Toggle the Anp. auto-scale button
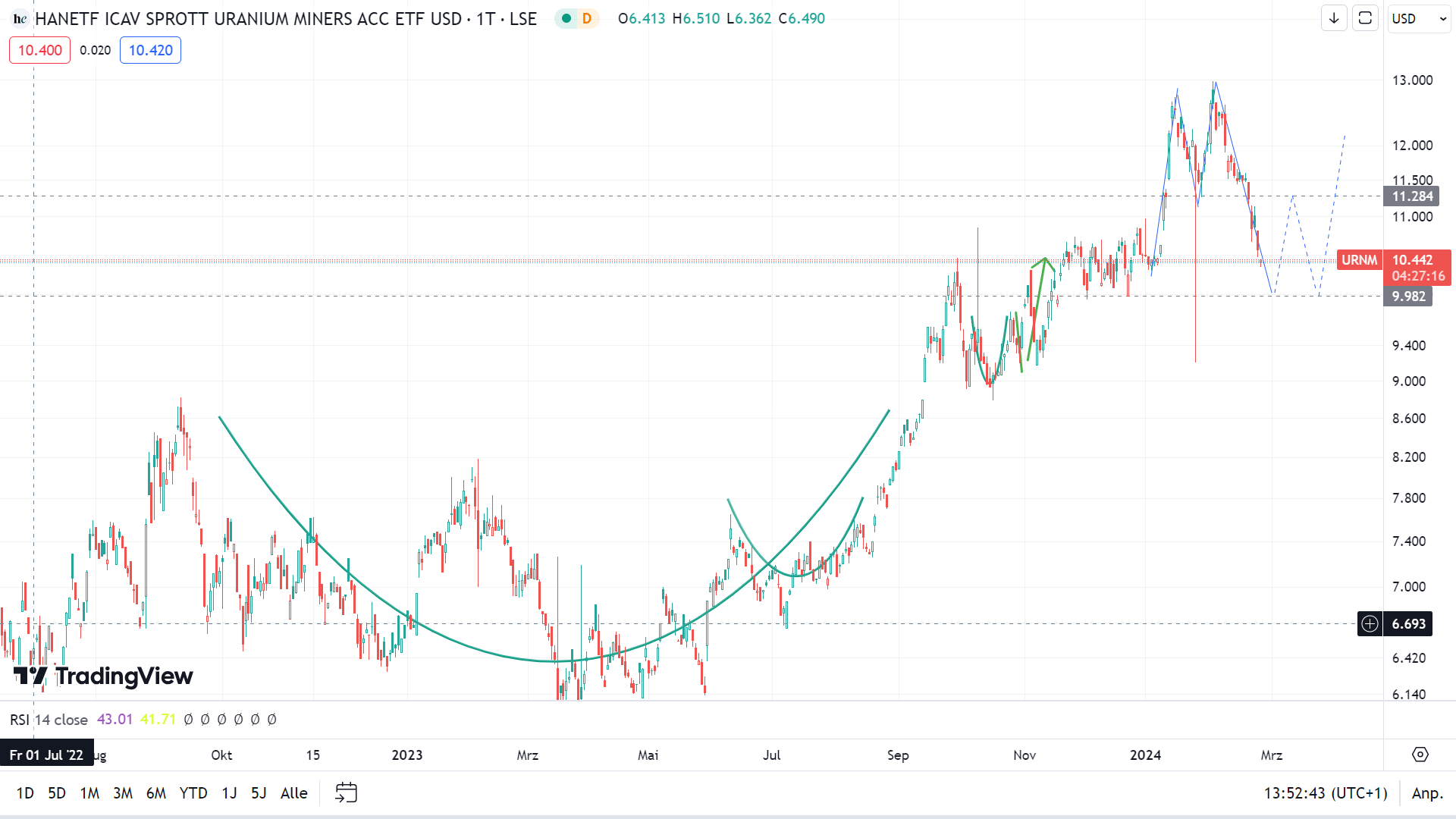 pyautogui.click(x=1426, y=792)
